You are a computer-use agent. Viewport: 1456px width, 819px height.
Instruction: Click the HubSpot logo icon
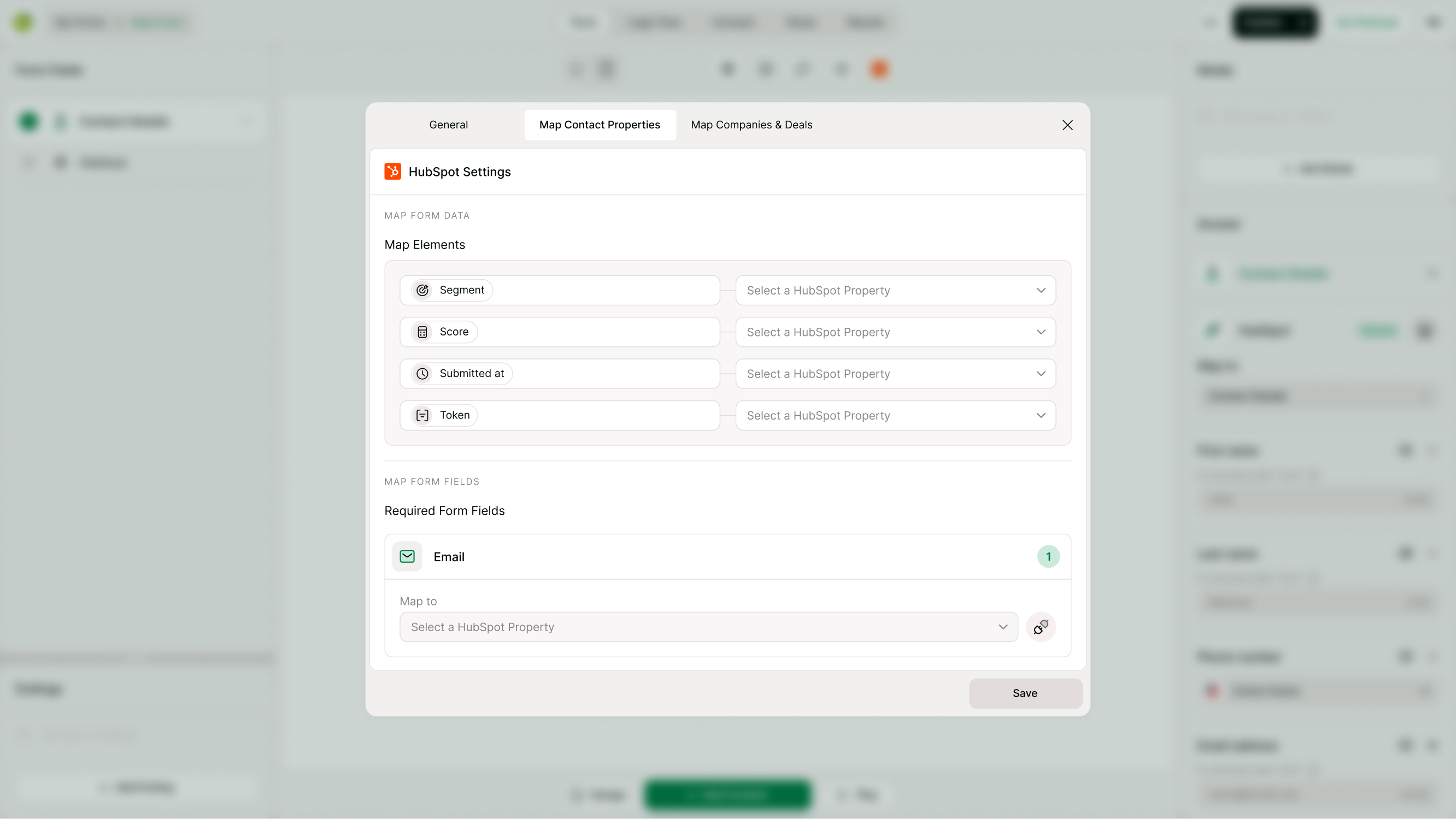tap(393, 171)
